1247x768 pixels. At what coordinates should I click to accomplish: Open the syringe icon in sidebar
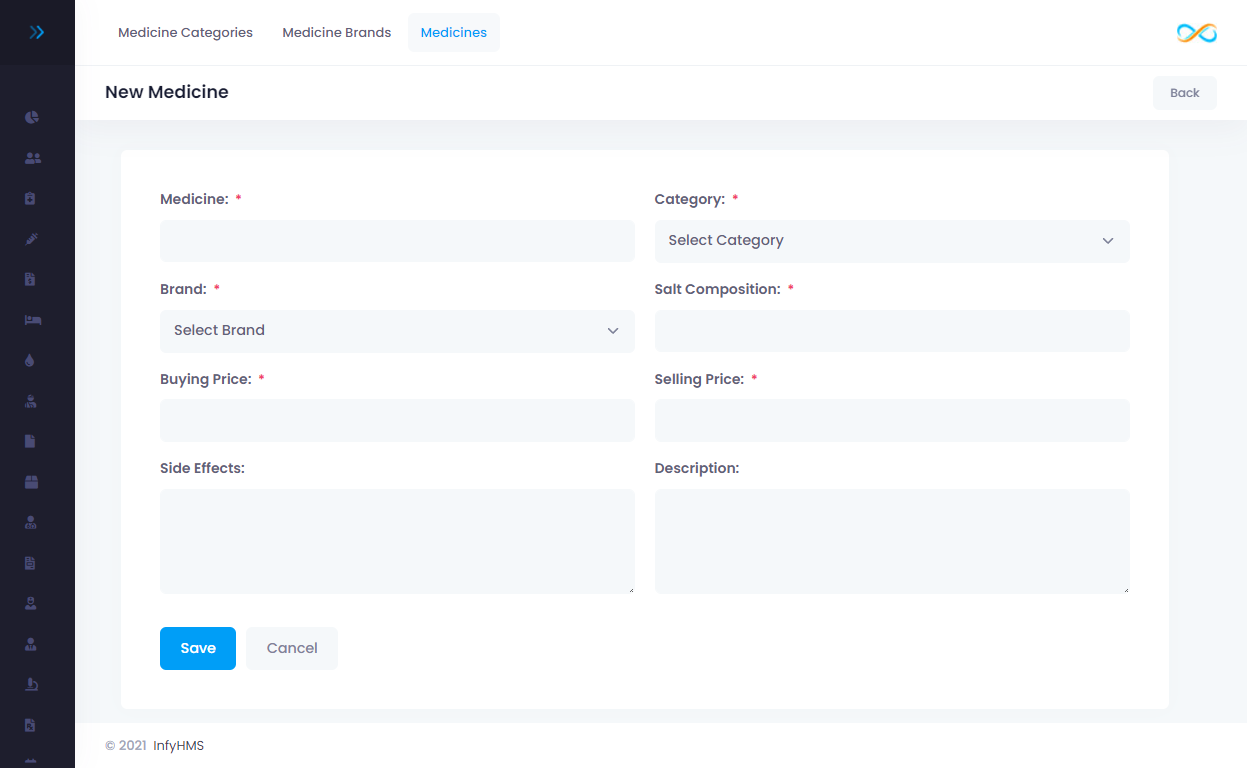[x=32, y=239]
